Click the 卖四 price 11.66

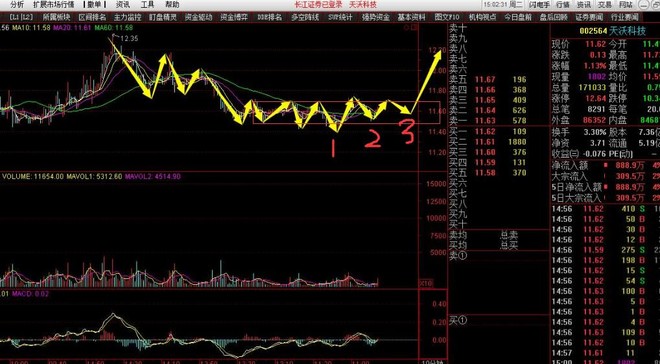point(484,90)
